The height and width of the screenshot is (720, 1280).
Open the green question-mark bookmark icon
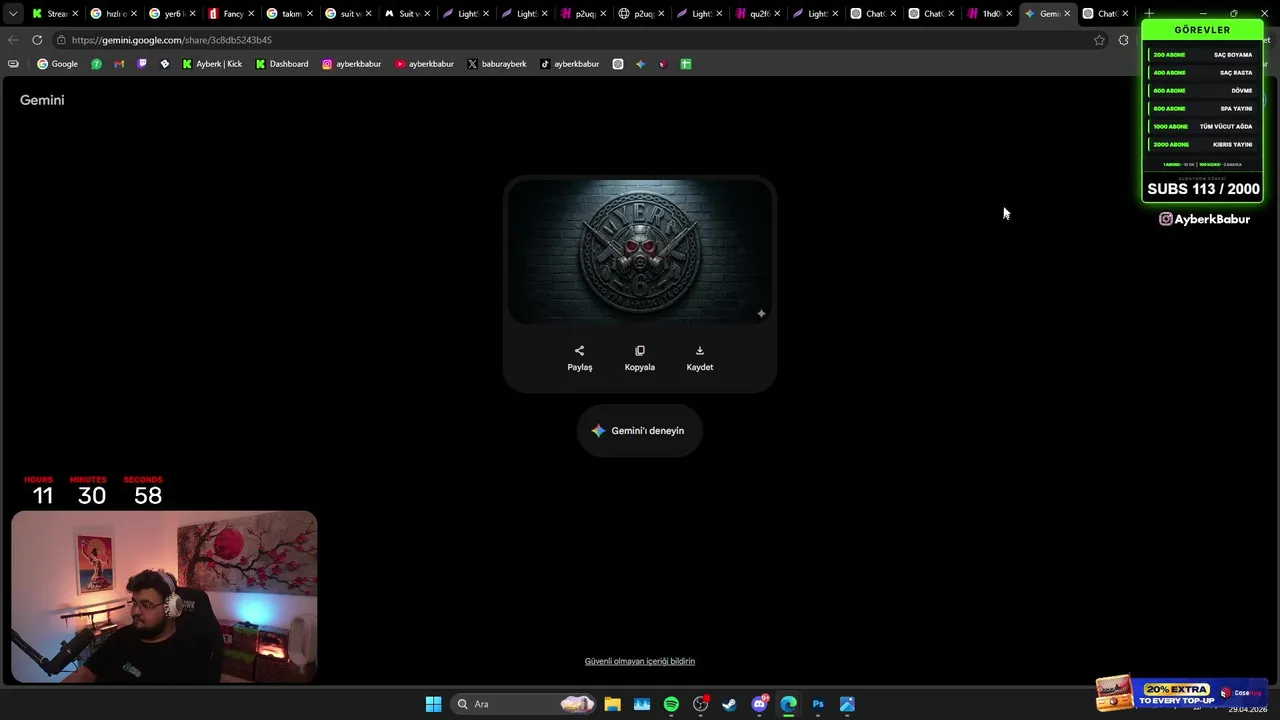[x=96, y=64]
